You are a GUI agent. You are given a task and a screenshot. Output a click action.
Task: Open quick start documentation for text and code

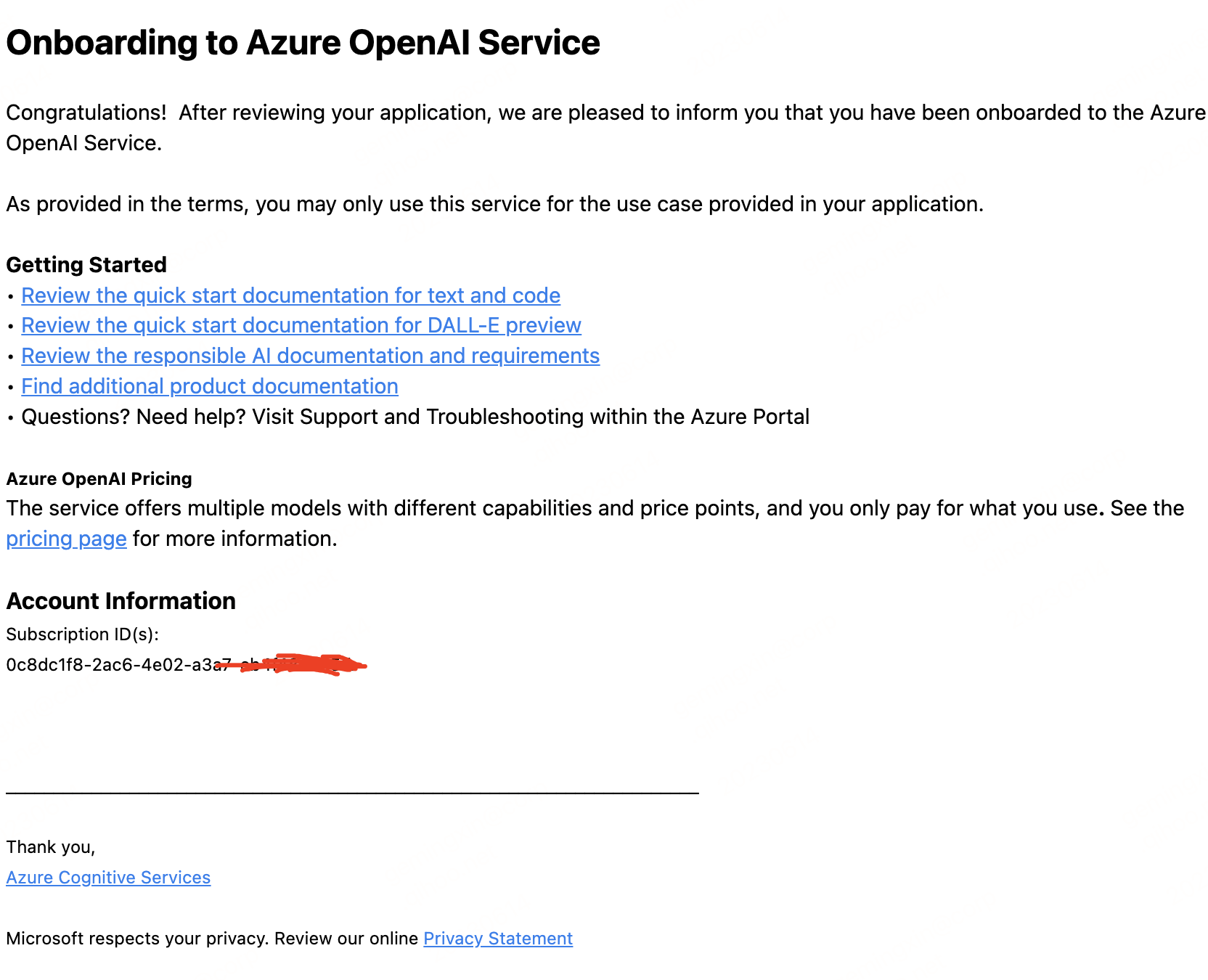[290, 295]
